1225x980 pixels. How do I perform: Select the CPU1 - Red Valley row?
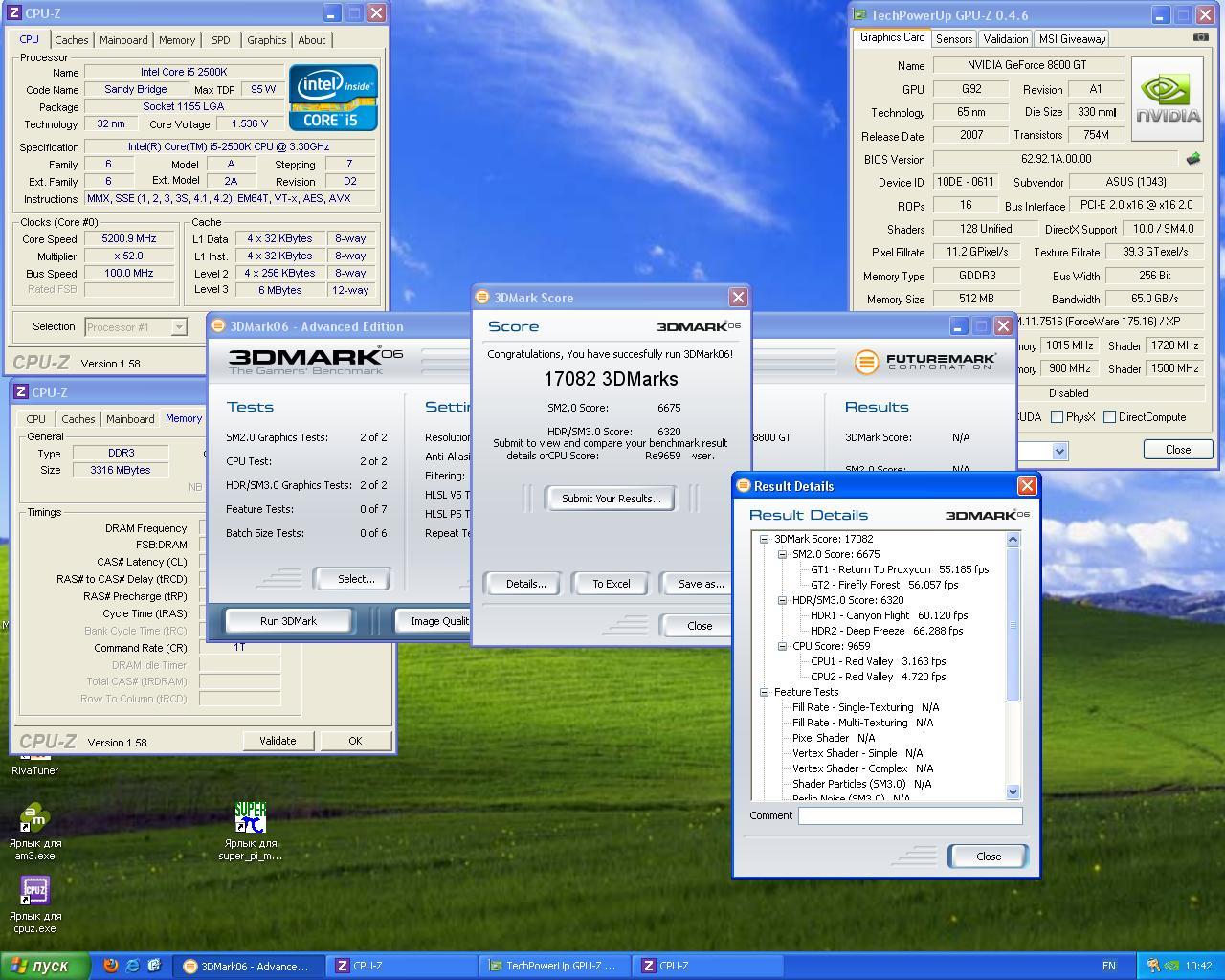click(878, 661)
